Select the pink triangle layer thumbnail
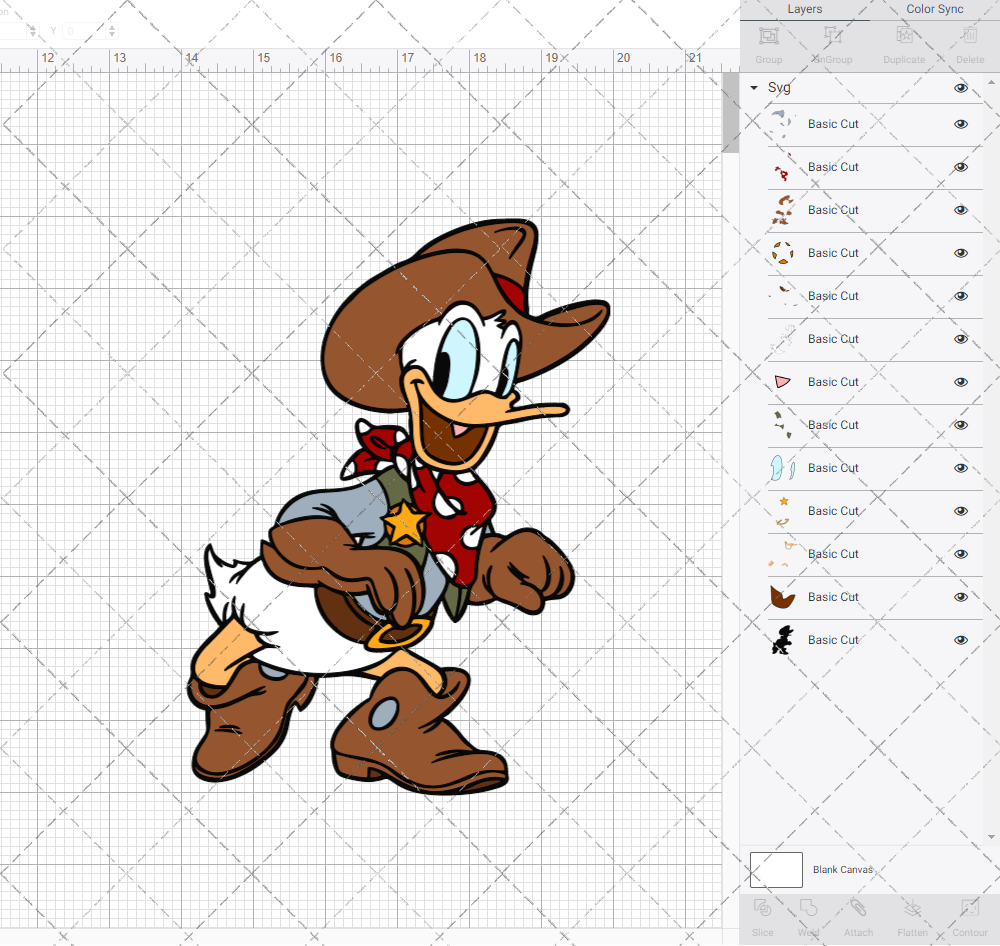The width and height of the screenshot is (1000, 946). pyautogui.click(x=783, y=381)
